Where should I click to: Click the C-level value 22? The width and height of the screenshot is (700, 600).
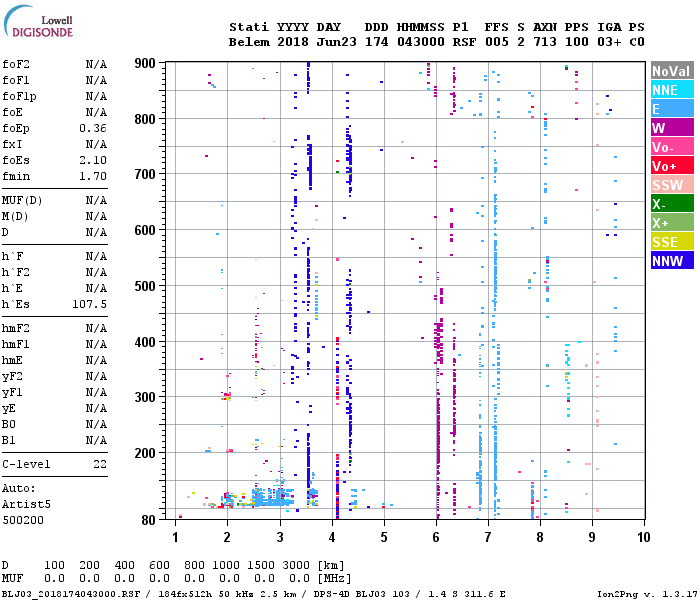(x=100, y=464)
